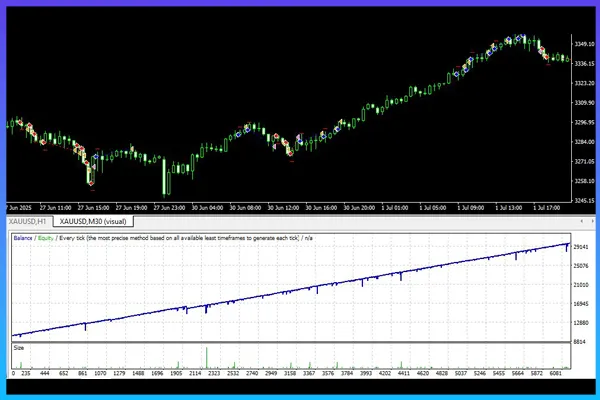Viewport: 600px width, 400px height.
Task: Click the 3349.10 price axis label
Action: point(583,44)
